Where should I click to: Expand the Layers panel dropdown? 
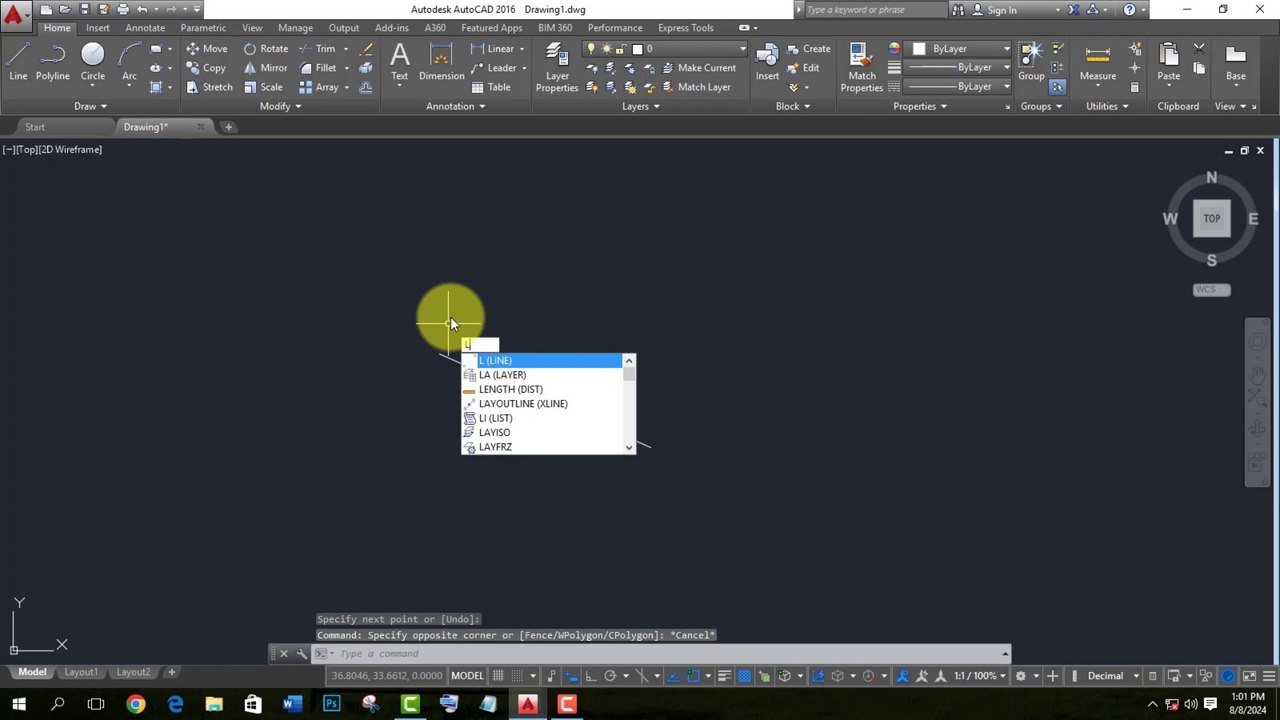[x=640, y=106]
